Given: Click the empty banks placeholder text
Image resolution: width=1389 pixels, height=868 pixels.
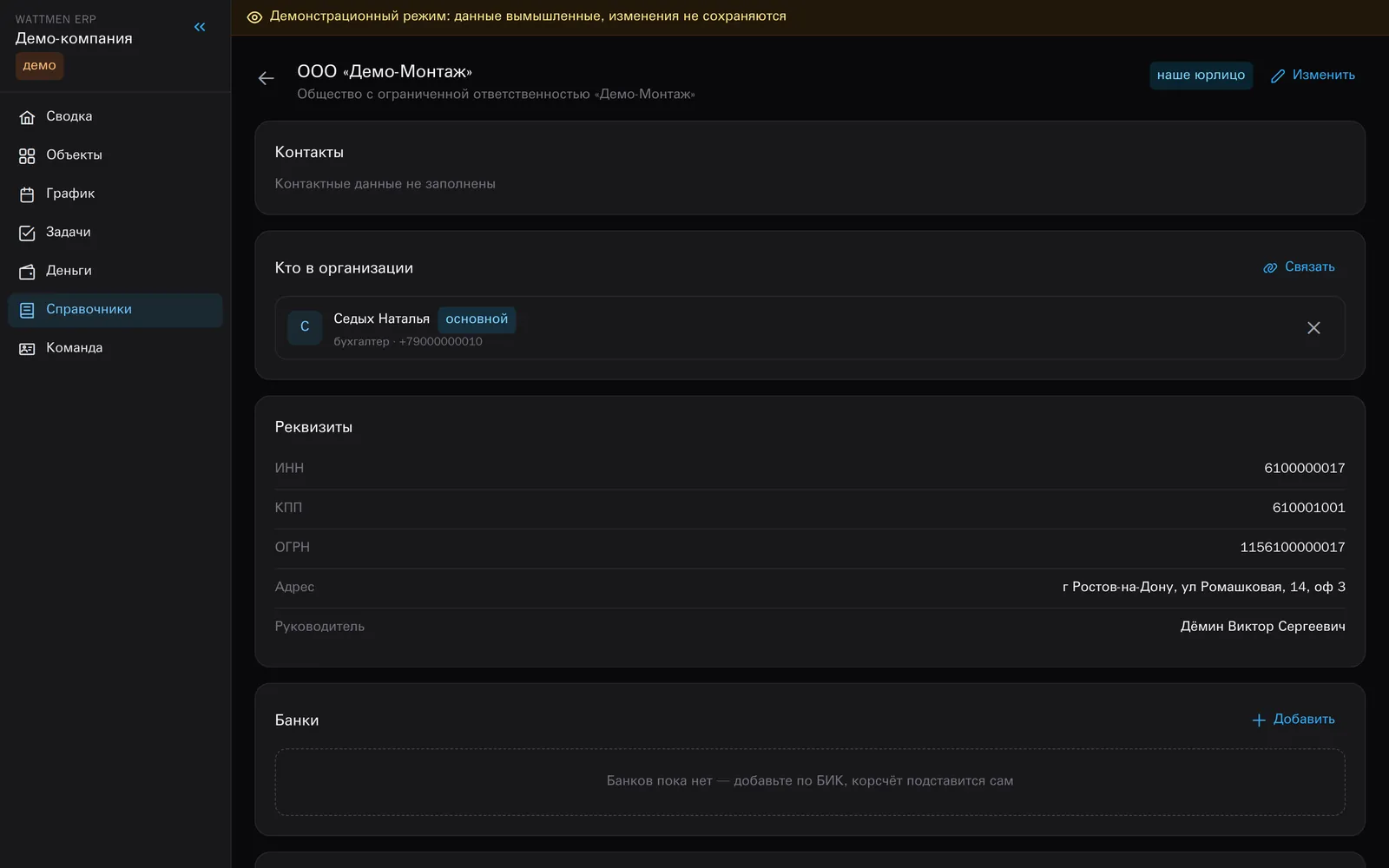Looking at the screenshot, I should point(810,781).
